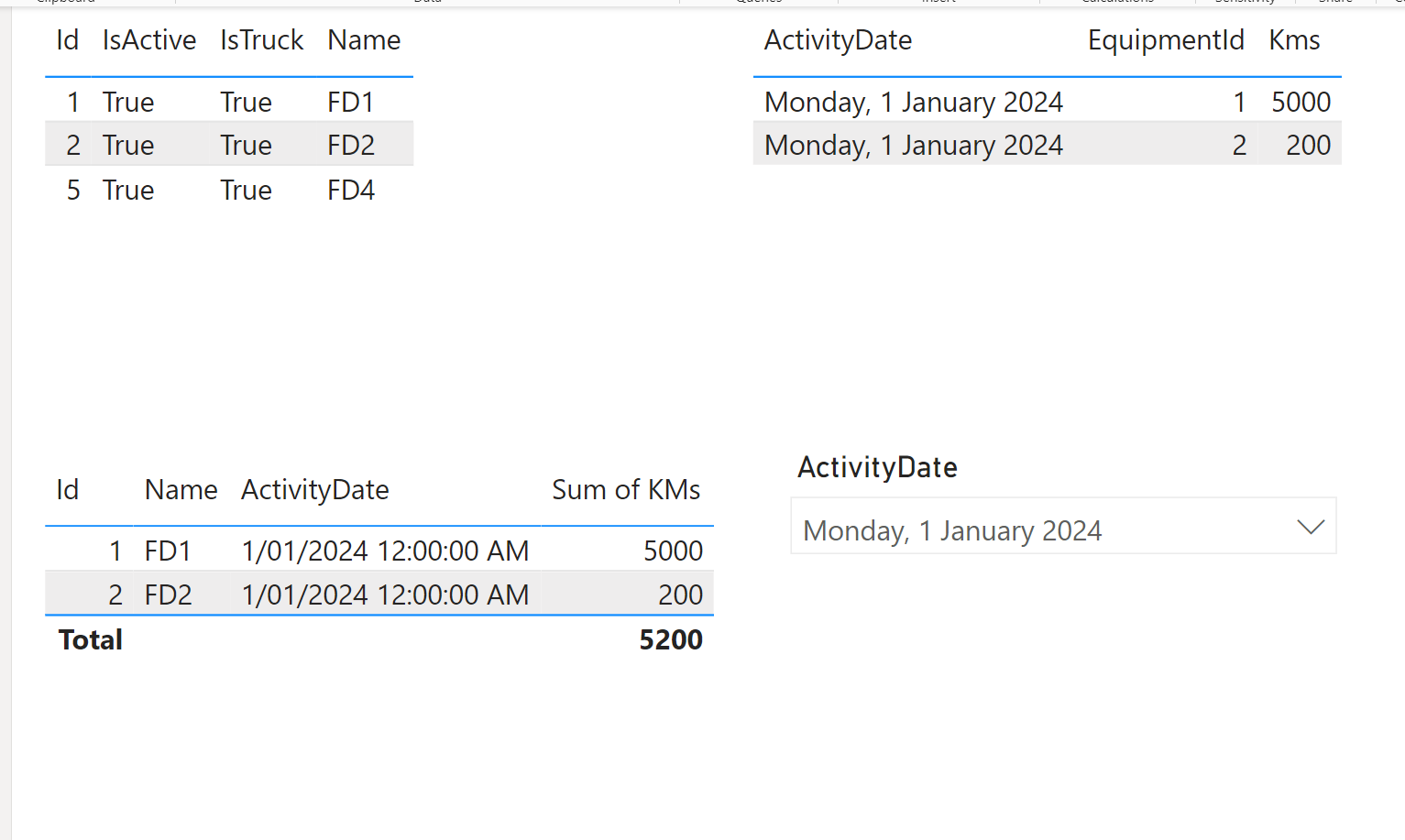
Task: Click Name header in summary table
Action: (x=181, y=490)
